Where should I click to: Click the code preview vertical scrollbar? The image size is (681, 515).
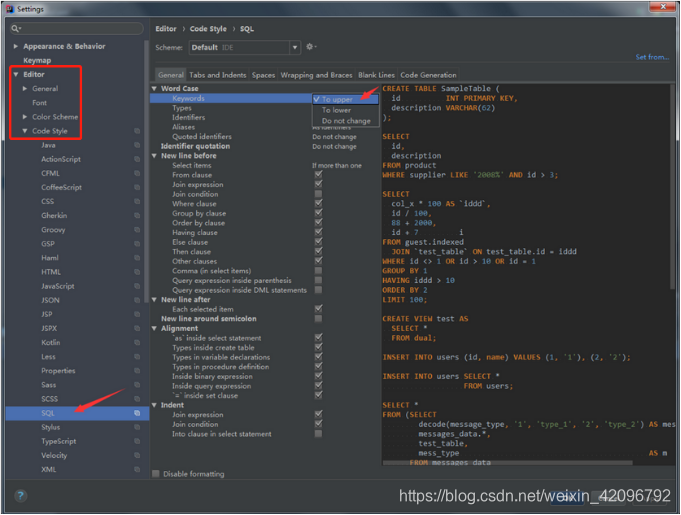tap(673, 187)
